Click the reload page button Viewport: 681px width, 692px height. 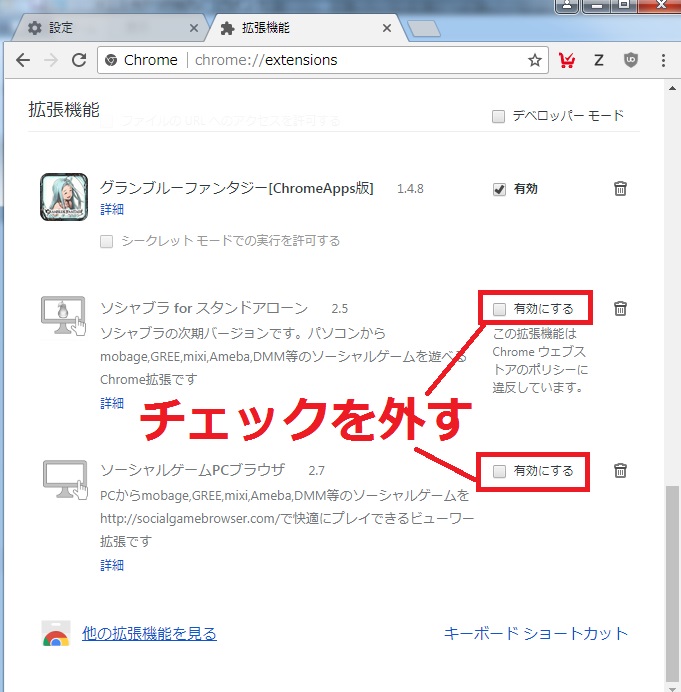(x=78, y=60)
